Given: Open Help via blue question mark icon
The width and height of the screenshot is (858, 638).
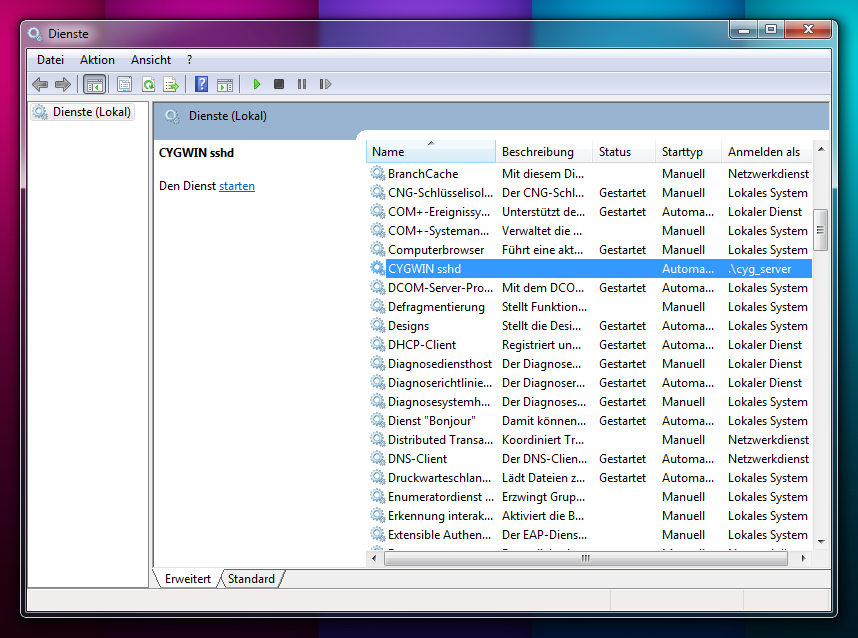Looking at the screenshot, I should point(201,85).
